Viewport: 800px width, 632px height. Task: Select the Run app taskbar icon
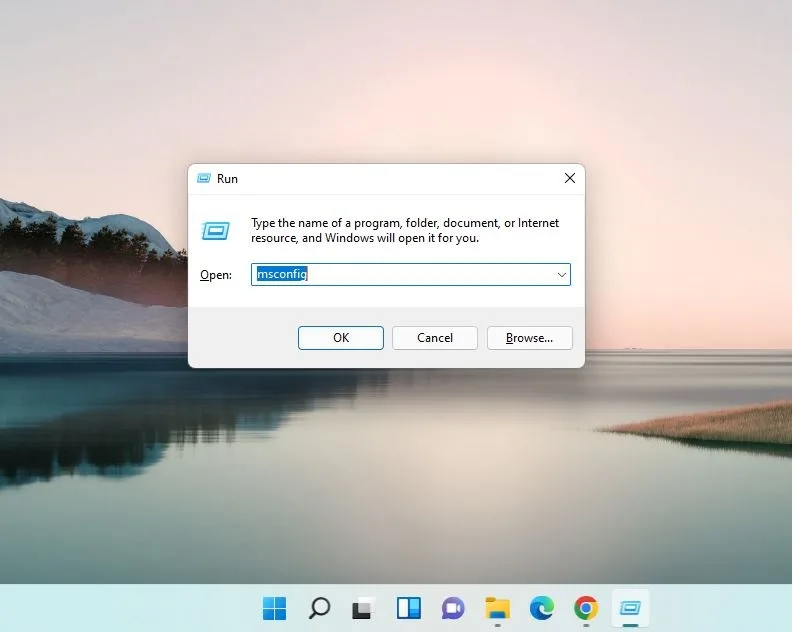(x=630, y=608)
